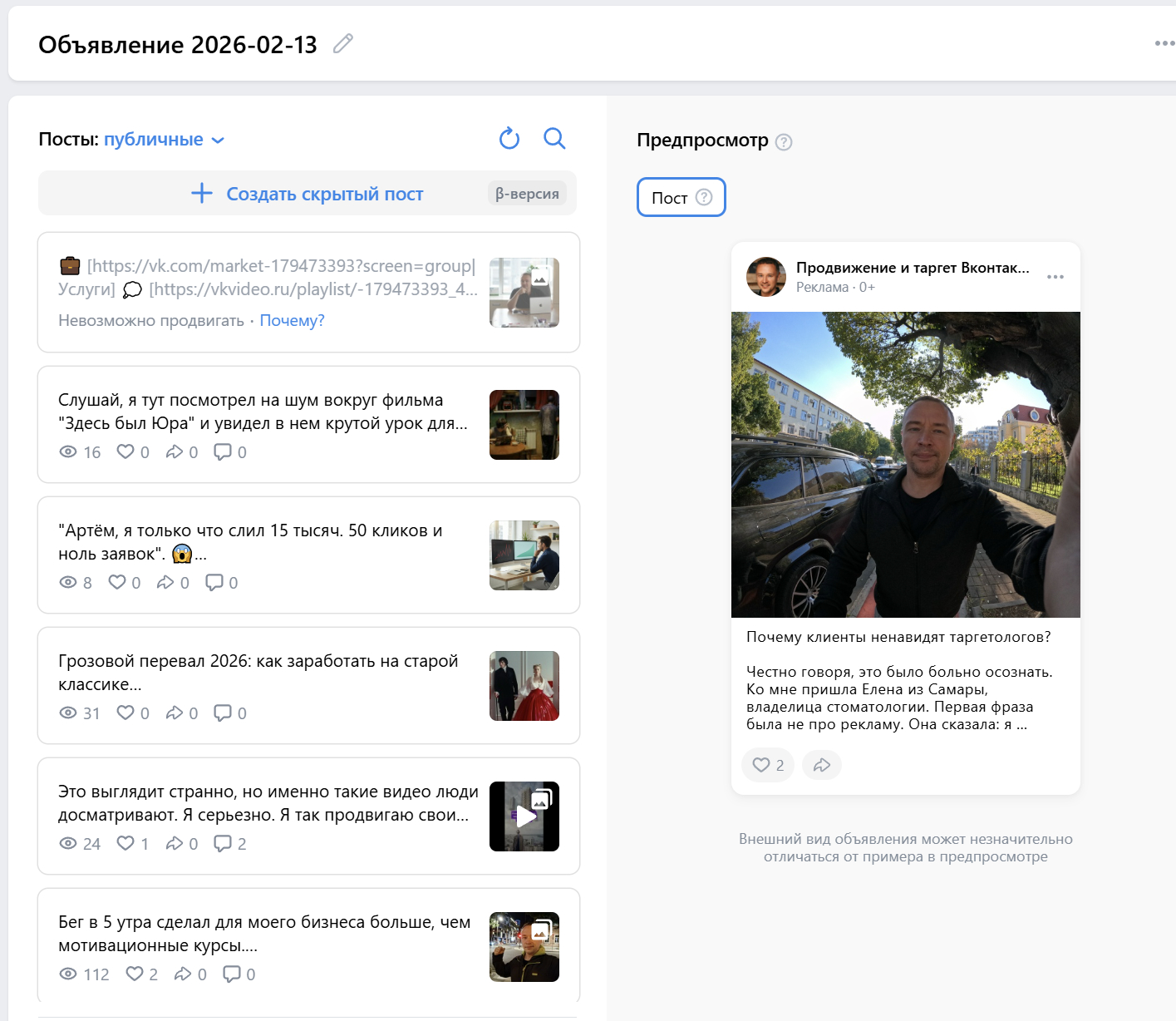Open the preview card's three-dot menu
This screenshot has width=1176, height=1021.
tap(1055, 277)
